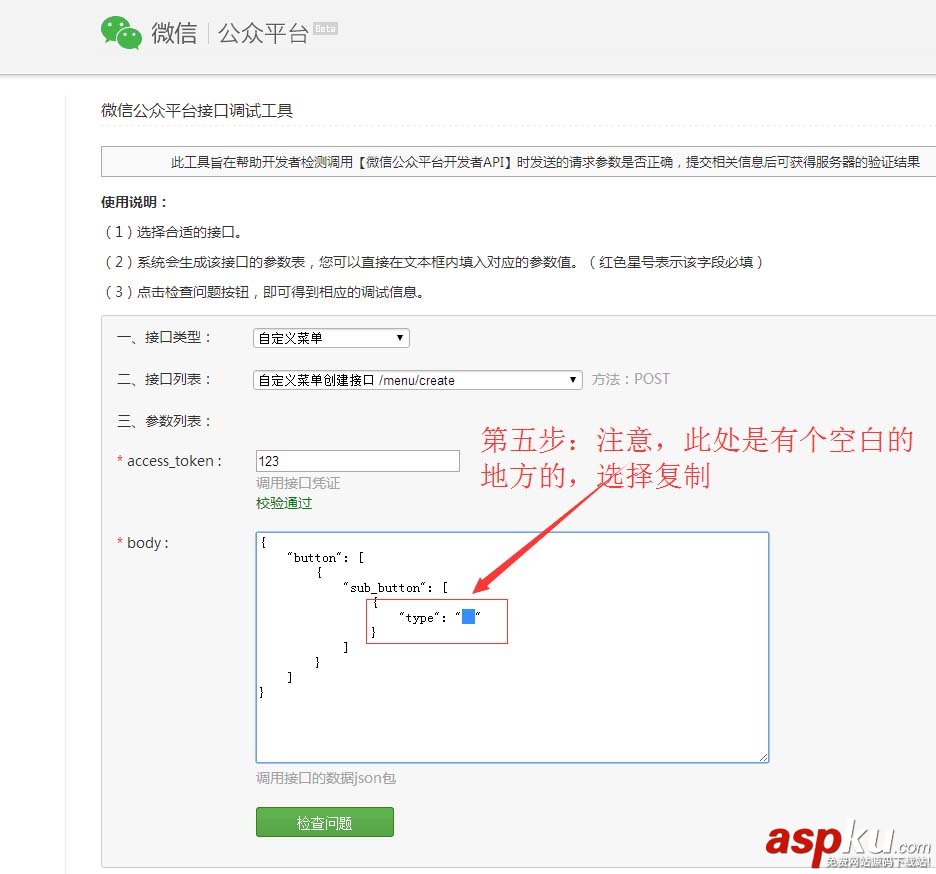Click the red box annotating the type field

[x=437, y=621]
